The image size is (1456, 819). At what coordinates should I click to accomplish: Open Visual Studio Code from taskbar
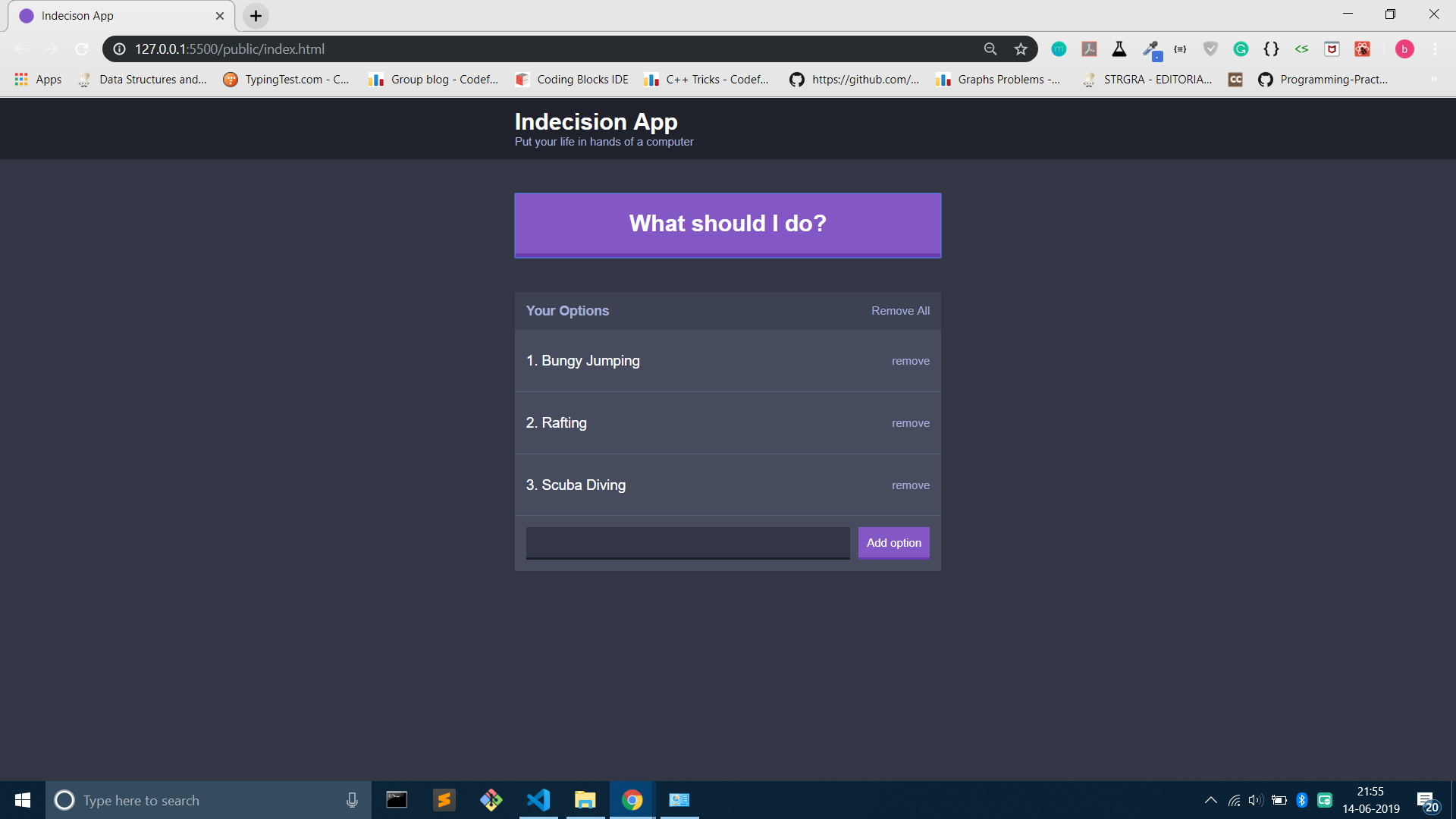538,800
